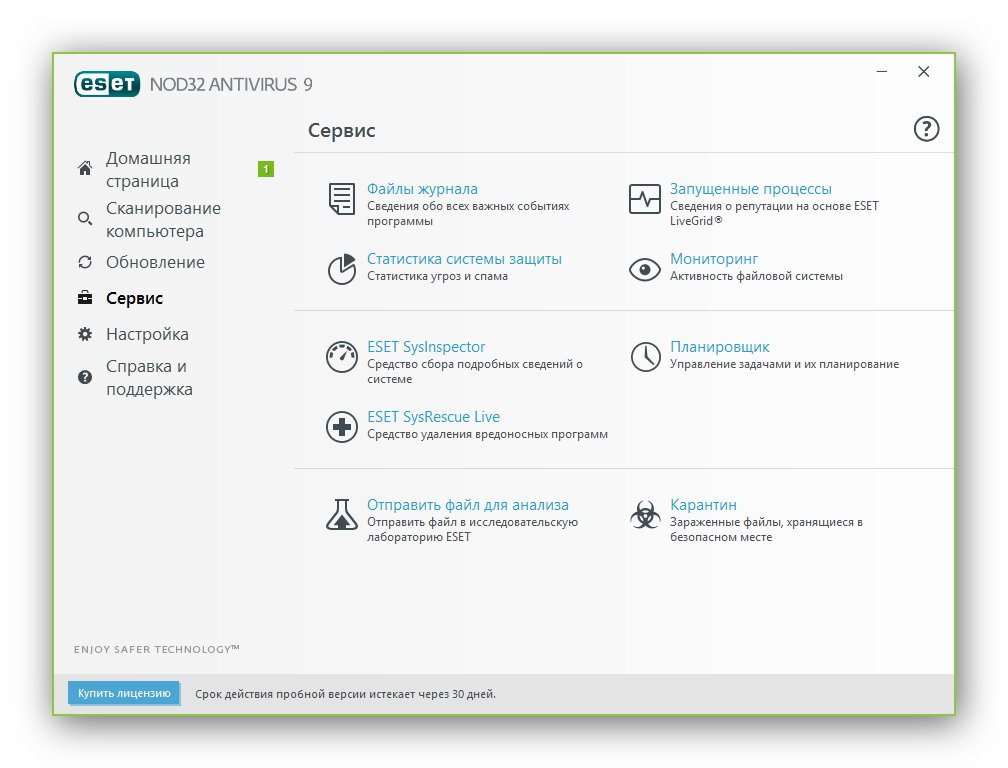1008x768 pixels.
Task: Open the help question mark icon
Action: click(x=926, y=129)
